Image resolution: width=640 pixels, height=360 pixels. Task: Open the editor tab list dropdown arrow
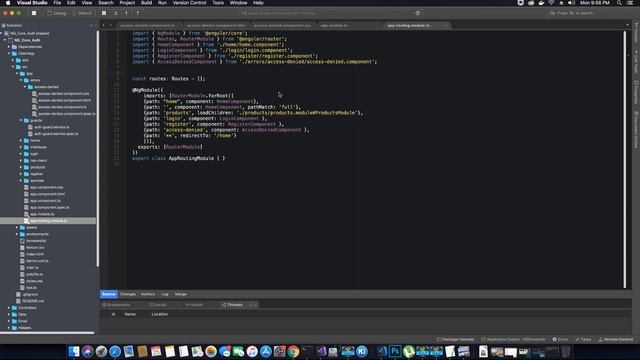627,25
